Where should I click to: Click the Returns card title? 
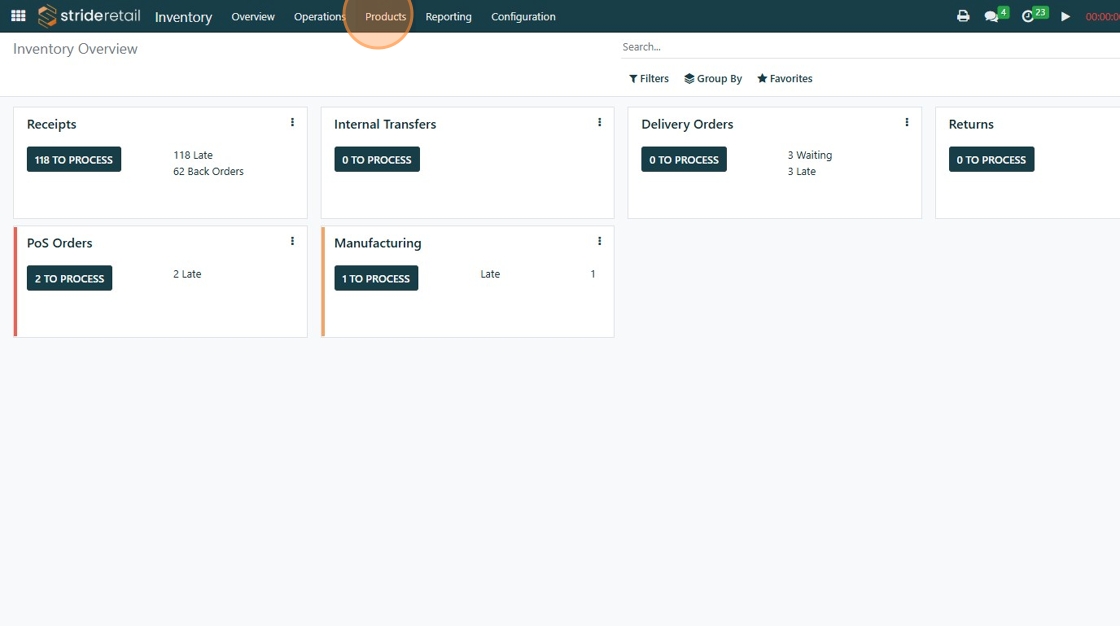tap(971, 124)
